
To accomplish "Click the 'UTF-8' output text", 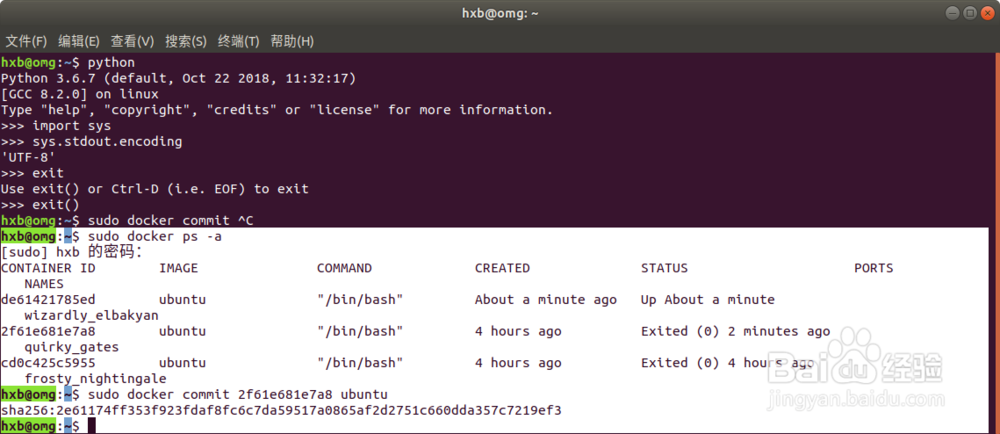I will coord(28,157).
